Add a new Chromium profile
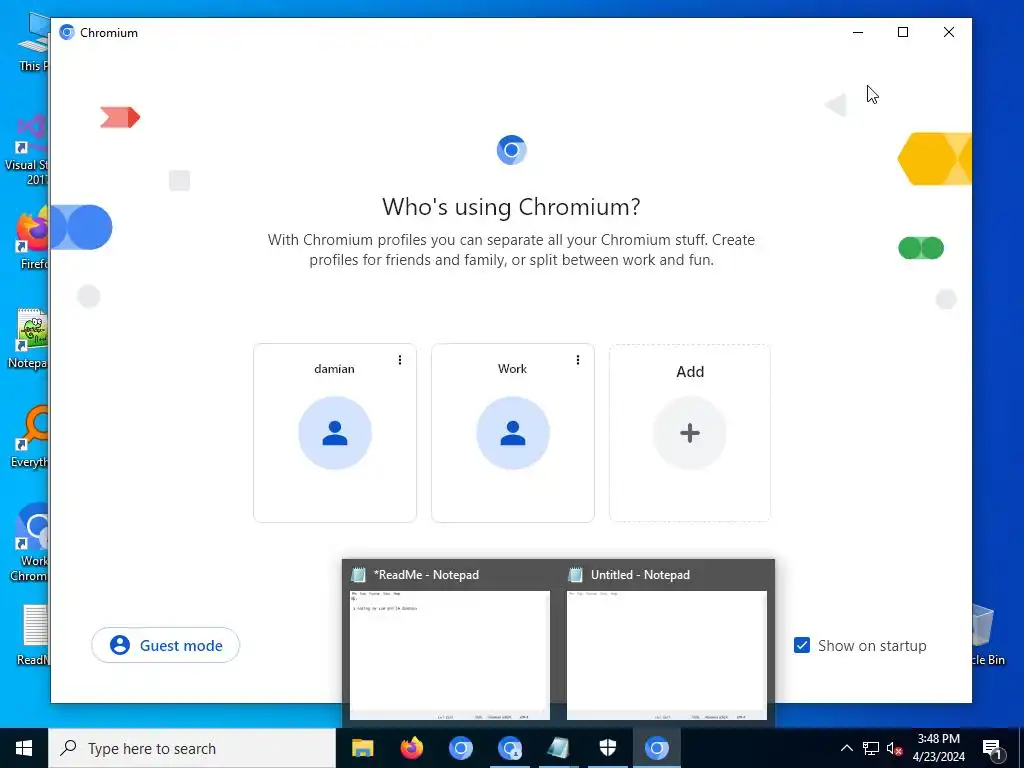 tap(690, 433)
